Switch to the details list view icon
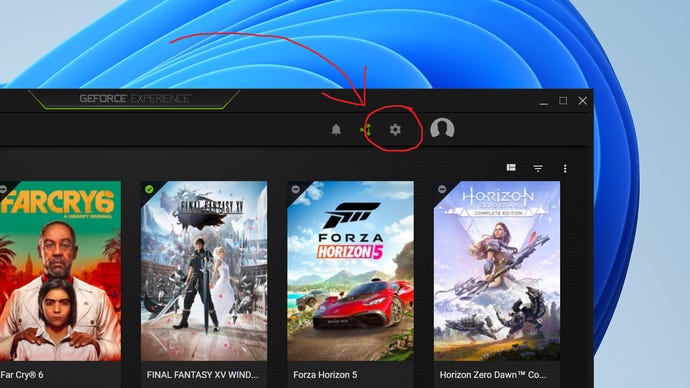The image size is (690, 388). pyautogui.click(x=511, y=168)
